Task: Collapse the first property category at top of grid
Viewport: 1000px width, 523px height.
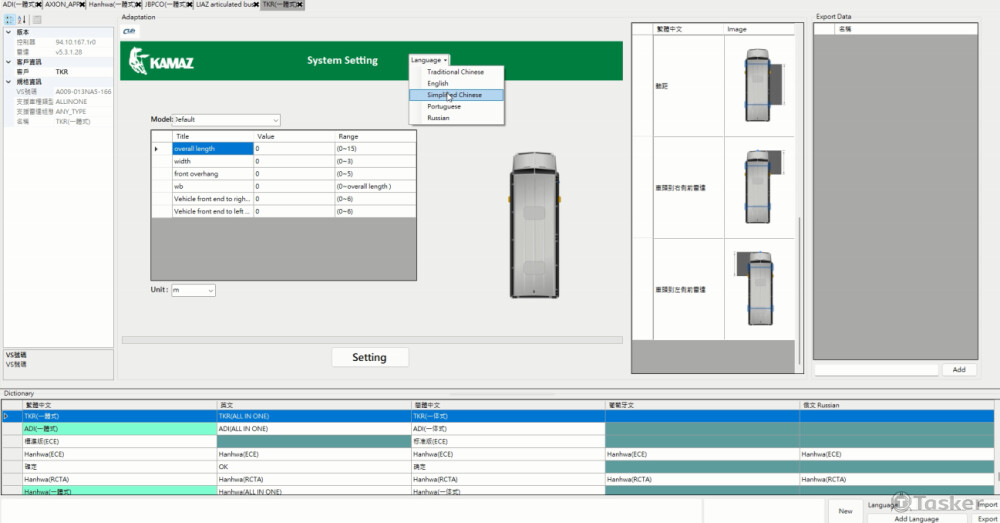Action: pos(8,33)
